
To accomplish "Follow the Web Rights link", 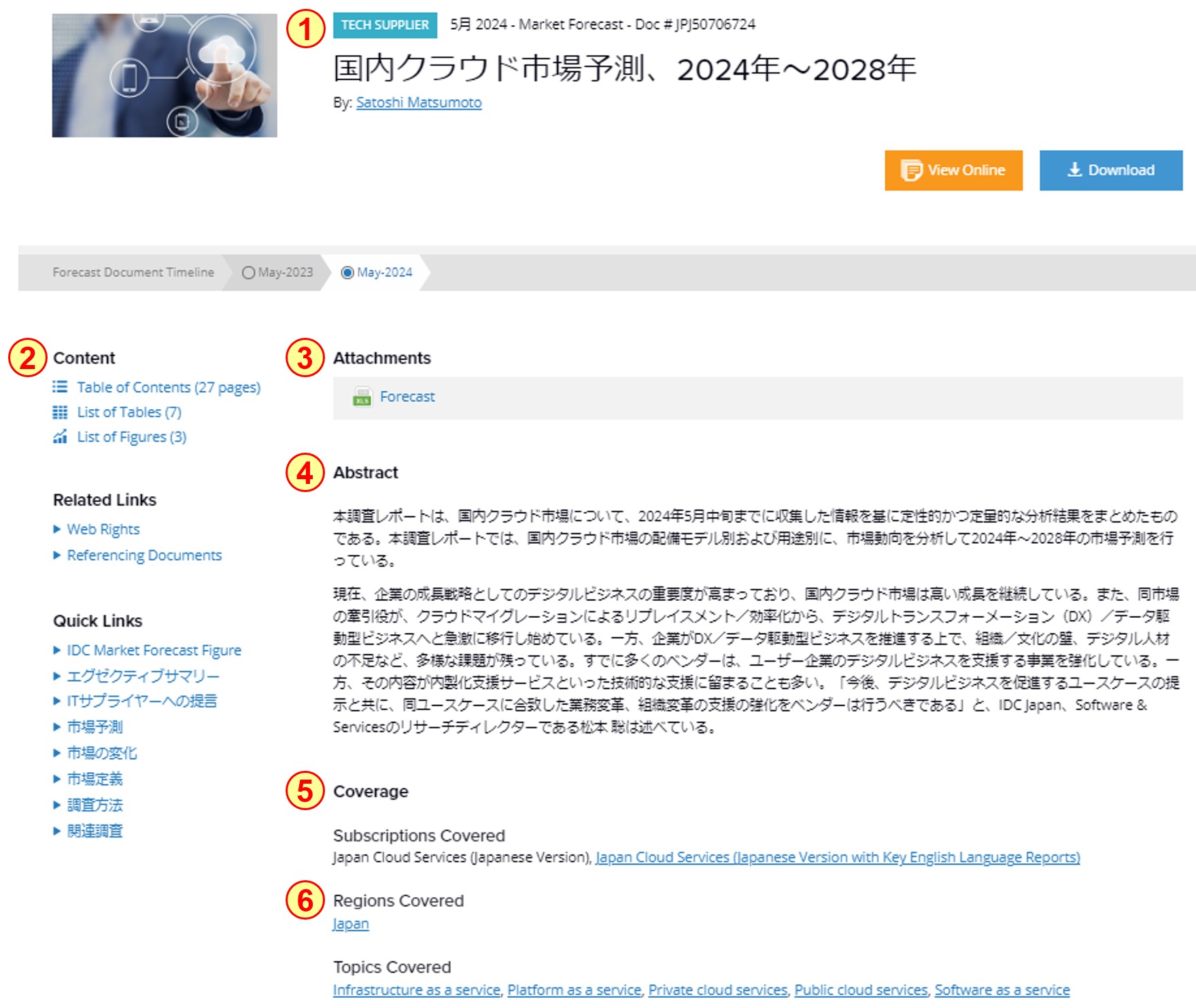I will pyautogui.click(x=103, y=529).
